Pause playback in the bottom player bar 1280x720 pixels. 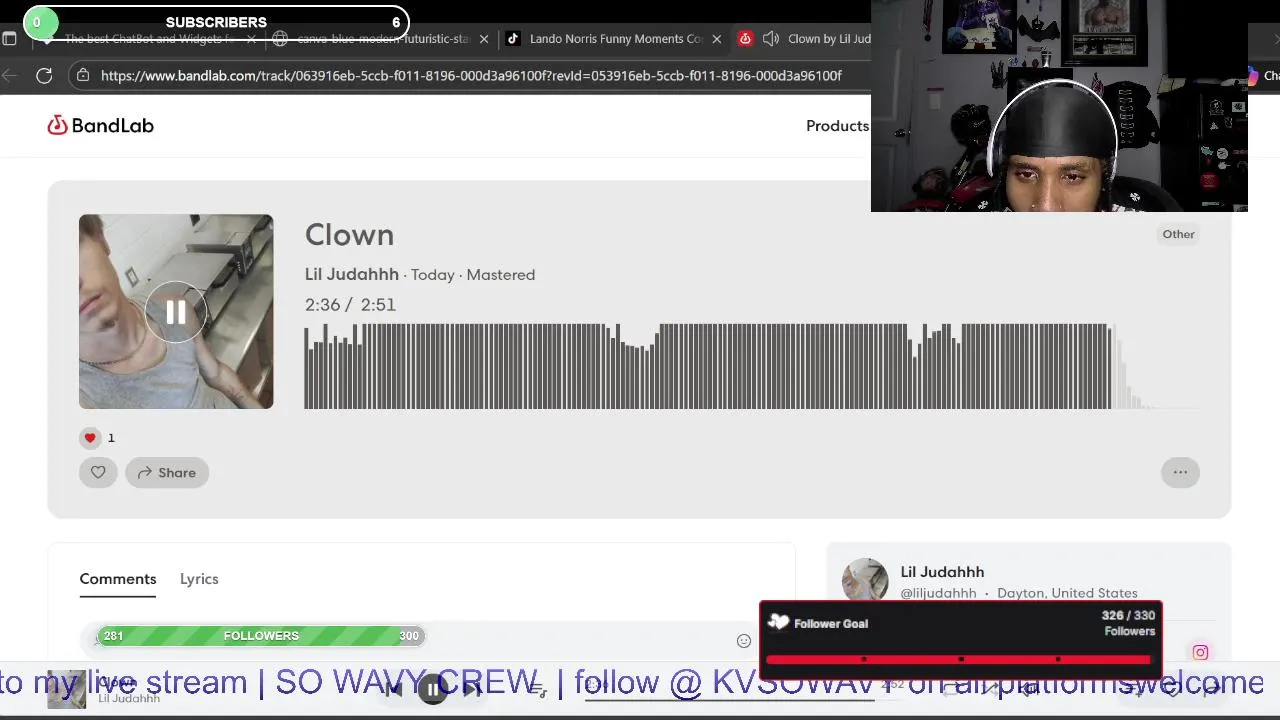432,689
